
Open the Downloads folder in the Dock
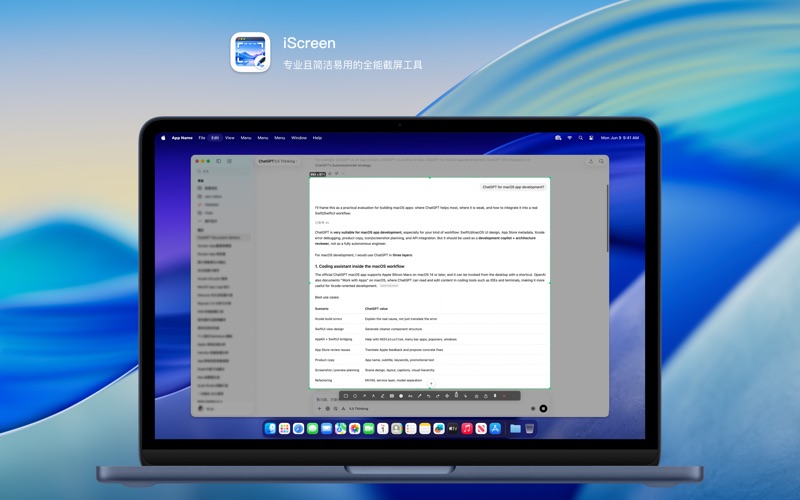tap(515, 429)
